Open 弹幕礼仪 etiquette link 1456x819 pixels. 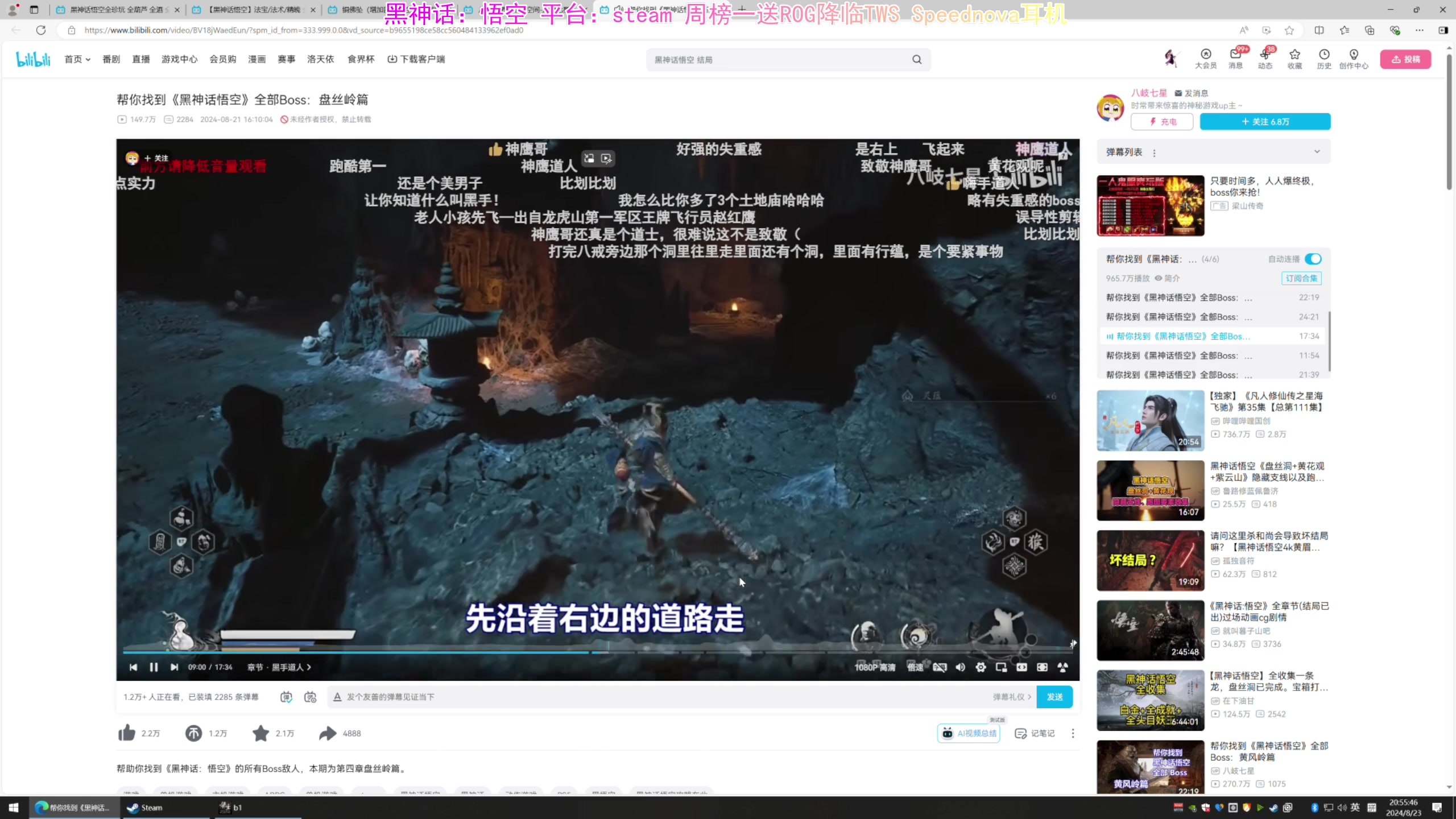point(1012,697)
